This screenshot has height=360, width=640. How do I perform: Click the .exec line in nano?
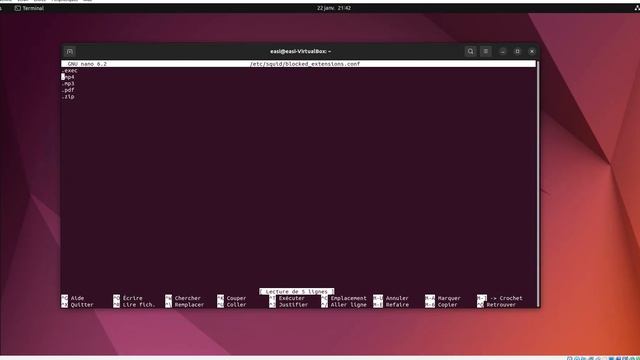click(x=69, y=71)
